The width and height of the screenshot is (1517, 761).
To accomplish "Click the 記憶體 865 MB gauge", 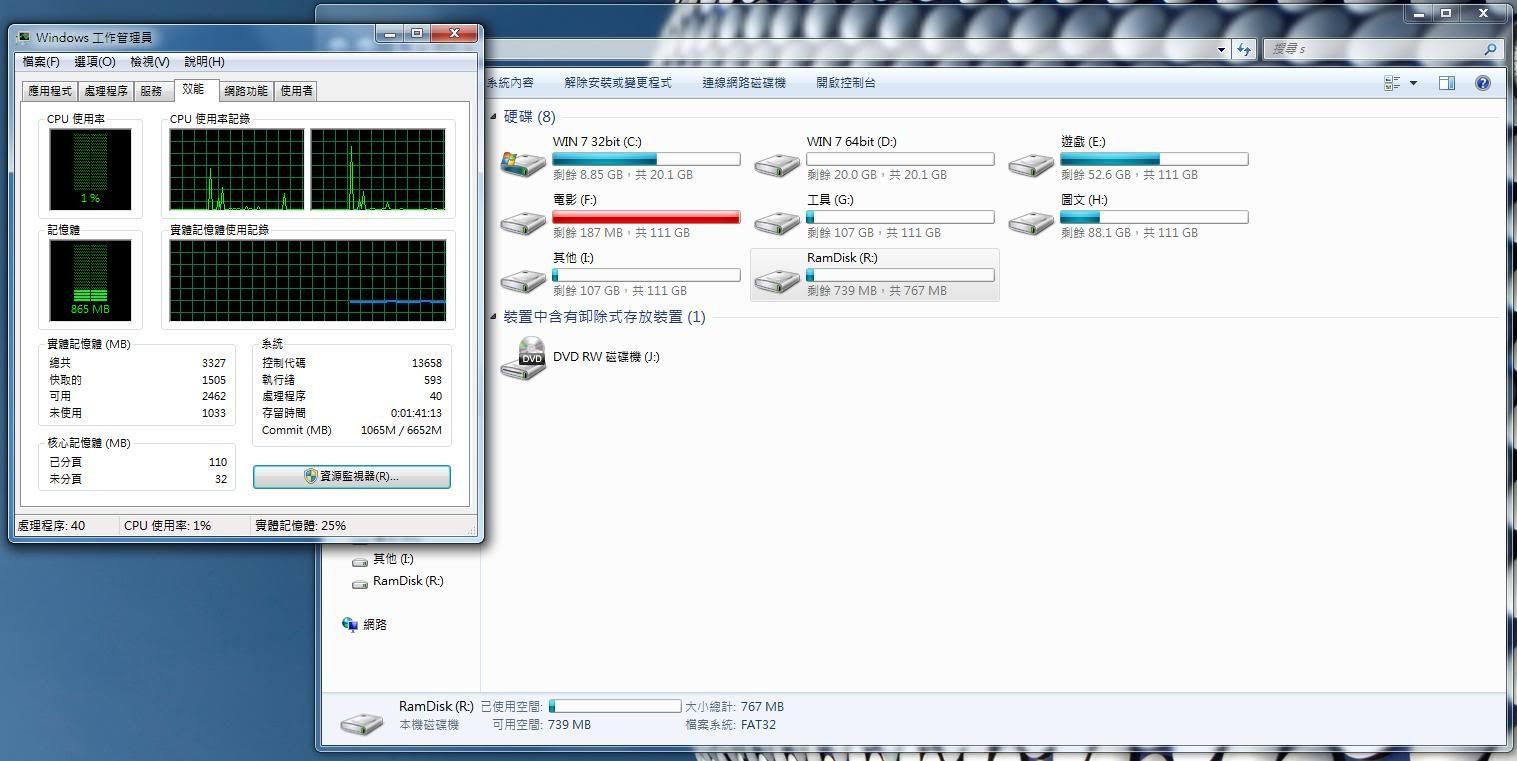I will coord(91,280).
